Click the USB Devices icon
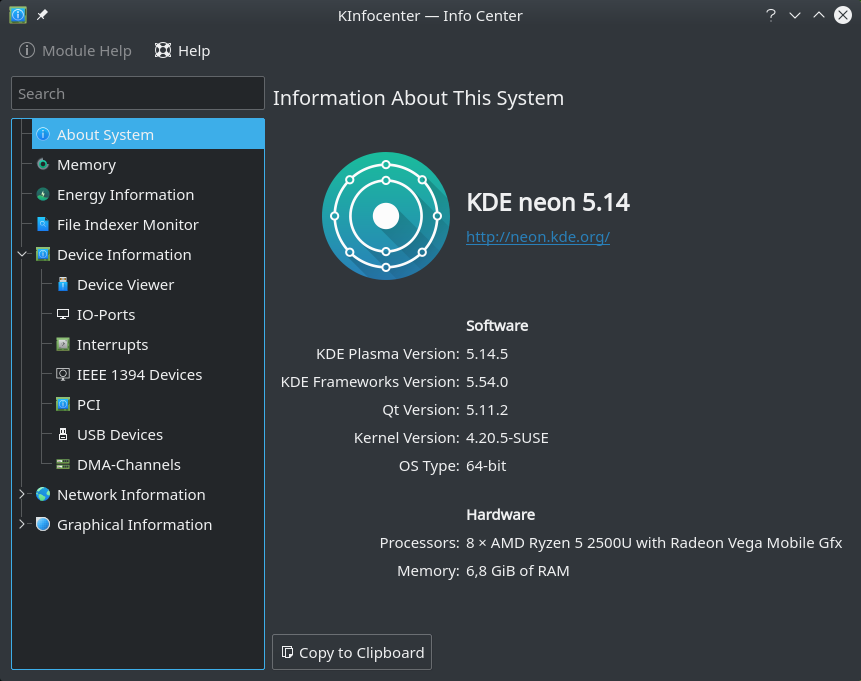Image resolution: width=861 pixels, height=681 pixels. click(x=63, y=434)
